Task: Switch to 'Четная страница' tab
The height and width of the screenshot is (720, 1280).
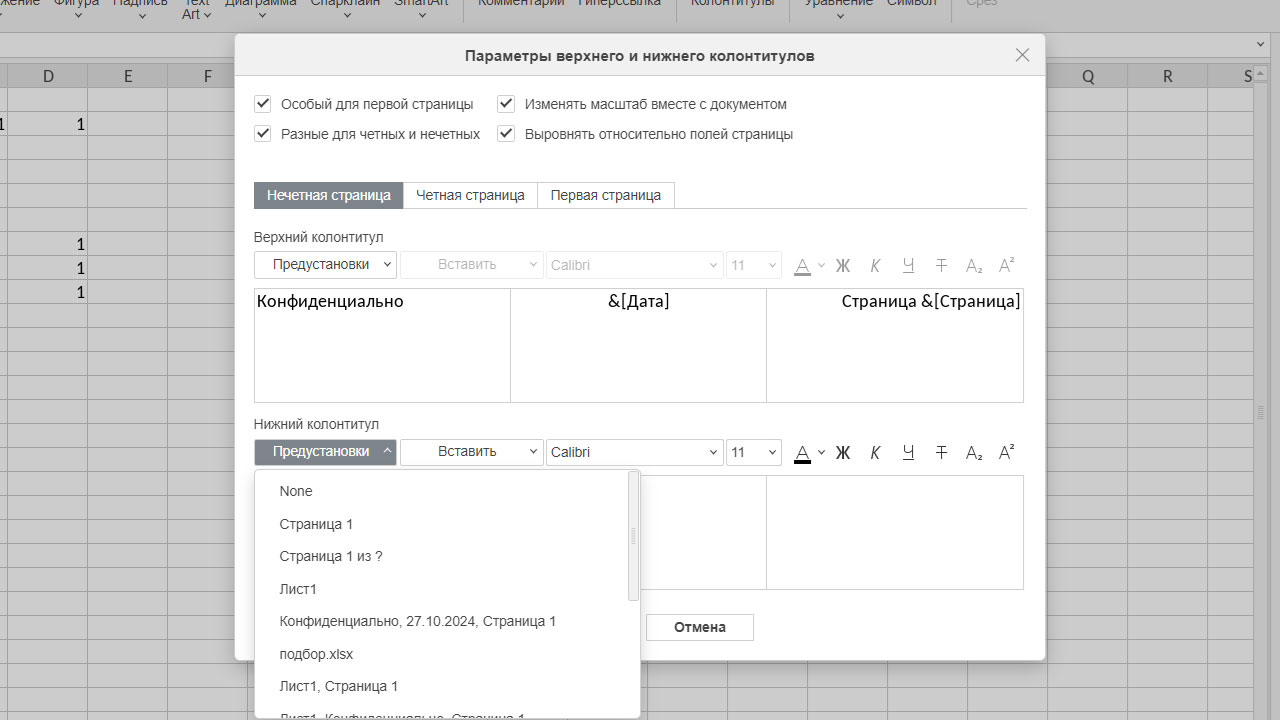Action: (x=470, y=195)
